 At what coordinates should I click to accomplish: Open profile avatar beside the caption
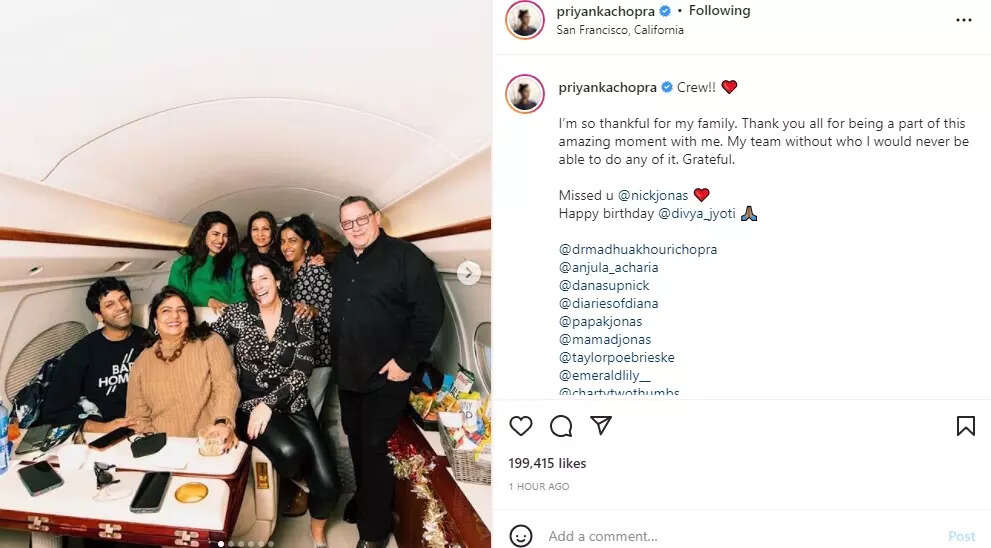525,94
